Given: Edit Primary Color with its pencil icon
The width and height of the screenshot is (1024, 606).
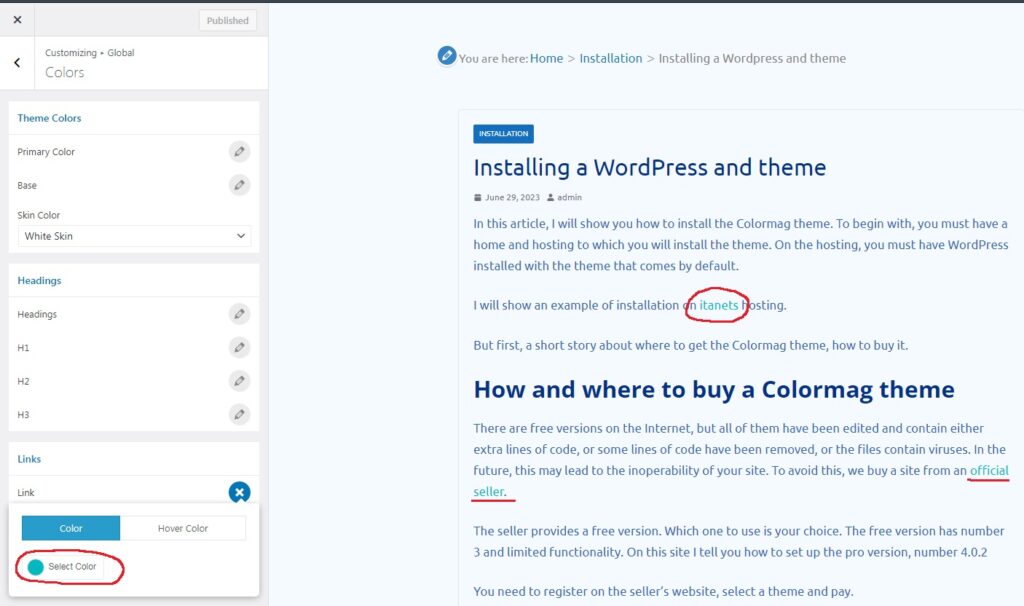Looking at the screenshot, I should (240, 152).
